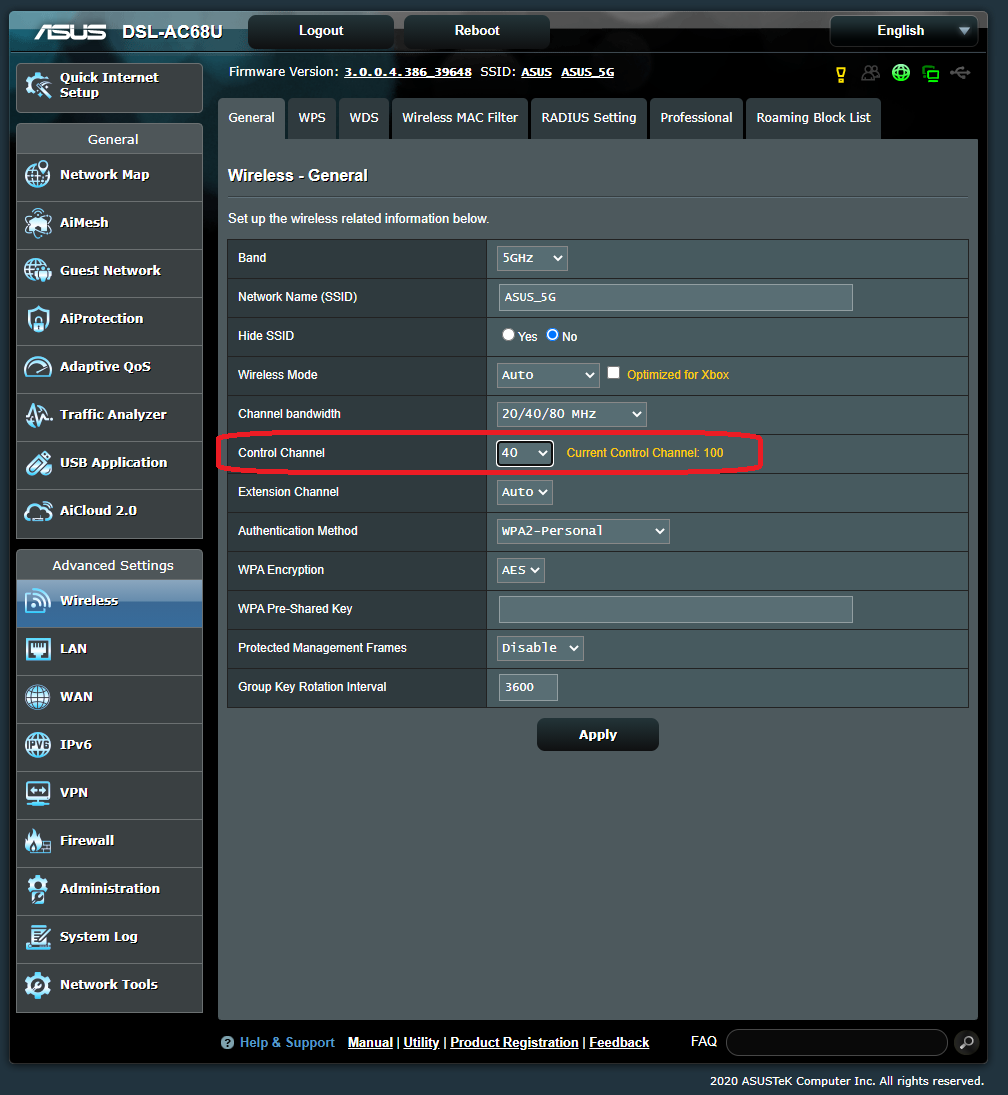Image resolution: width=1008 pixels, height=1095 pixels.
Task: Click the green network clients status icon
Action: point(930,73)
